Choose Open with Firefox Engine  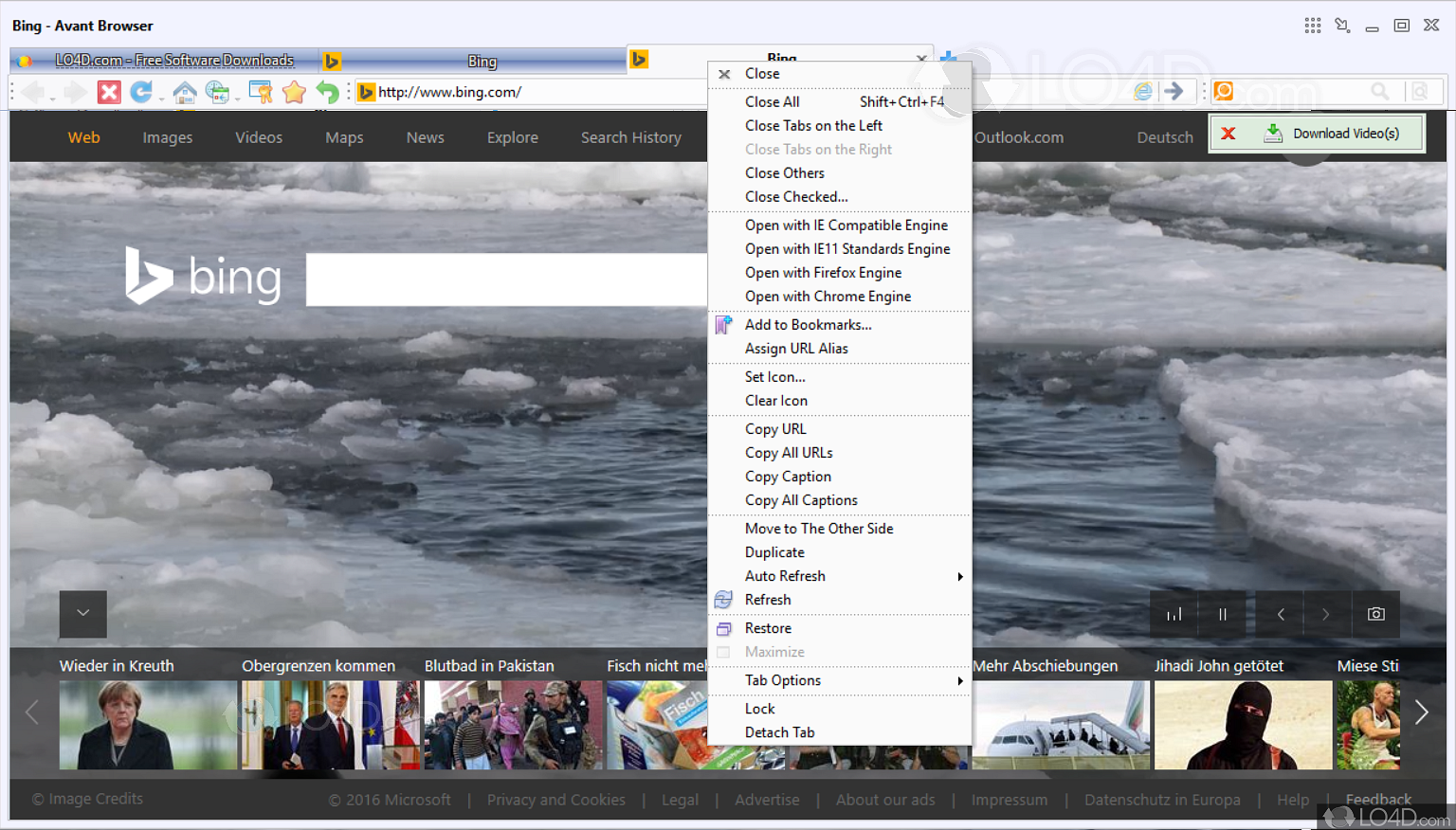[823, 273]
